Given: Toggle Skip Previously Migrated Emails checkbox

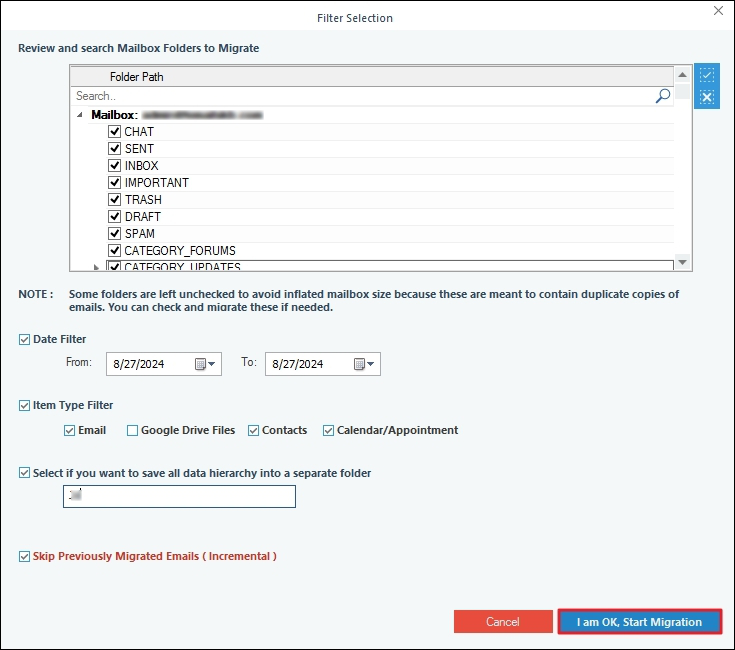Looking at the screenshot, I should click(x=24, y=556).
